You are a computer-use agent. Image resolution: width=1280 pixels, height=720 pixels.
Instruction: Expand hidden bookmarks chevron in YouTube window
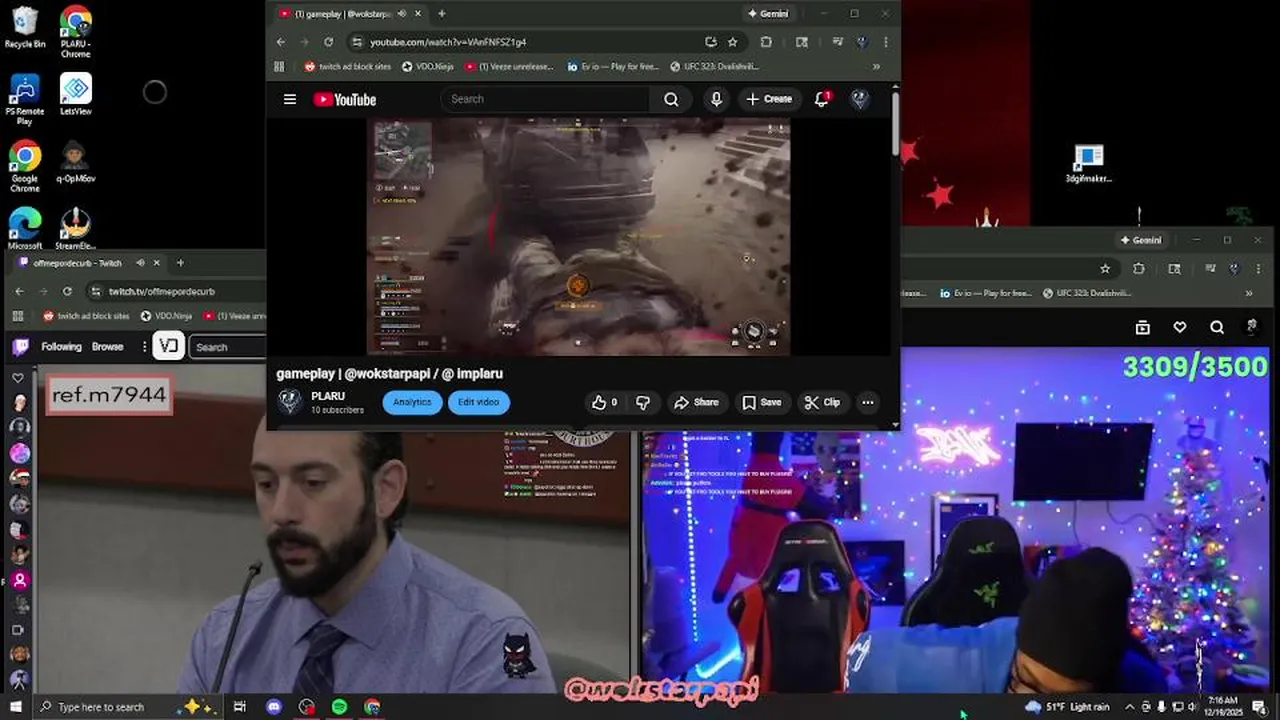[876, 67]
